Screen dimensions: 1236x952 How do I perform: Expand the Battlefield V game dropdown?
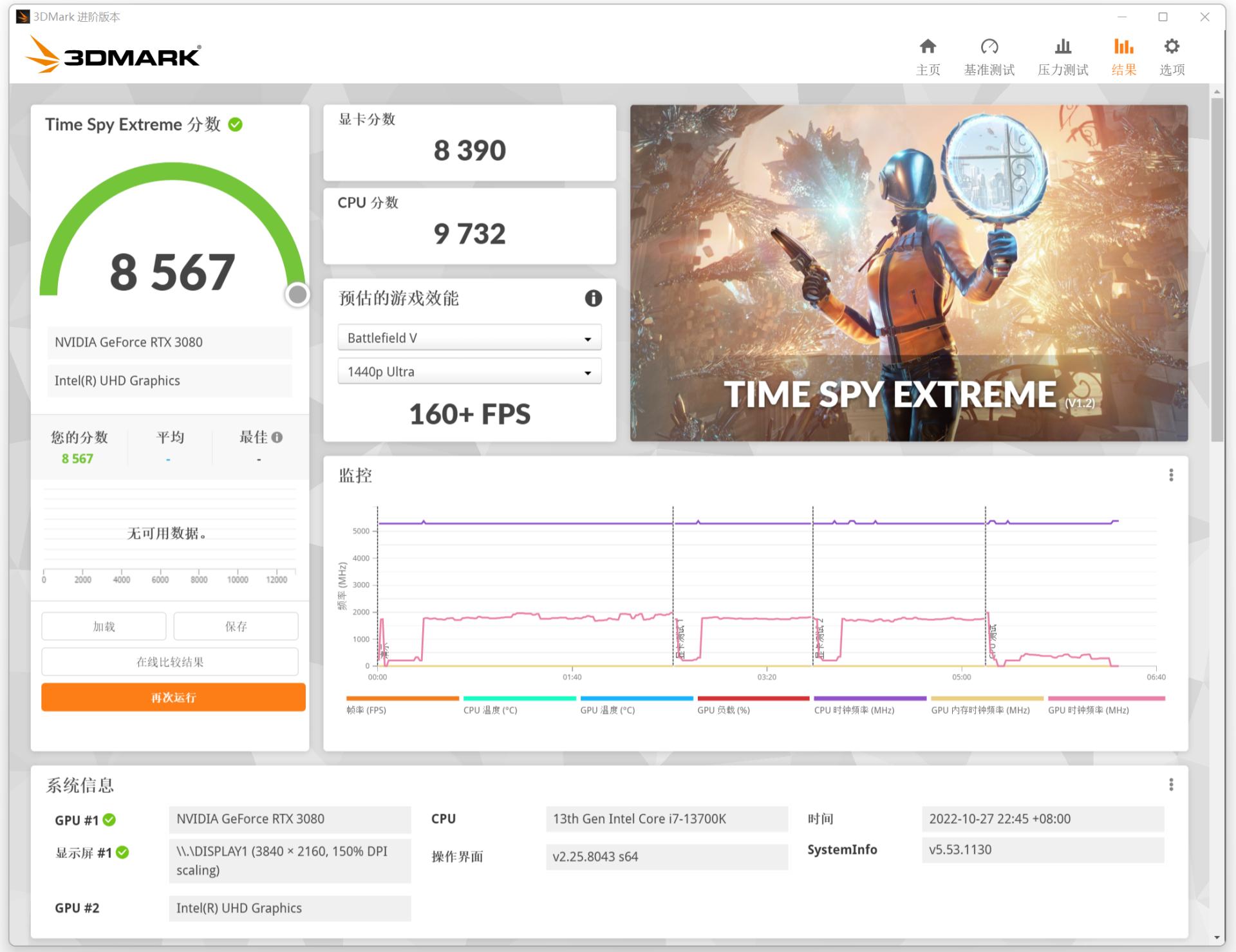pyautogui.click(x=469, y=338)
